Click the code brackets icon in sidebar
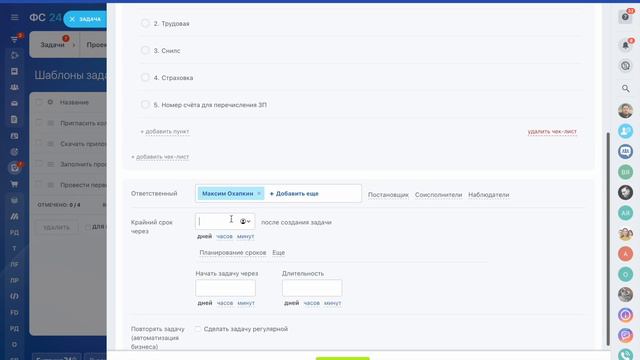The height and width of the screenshot is (360, 640). coord(14,296)
